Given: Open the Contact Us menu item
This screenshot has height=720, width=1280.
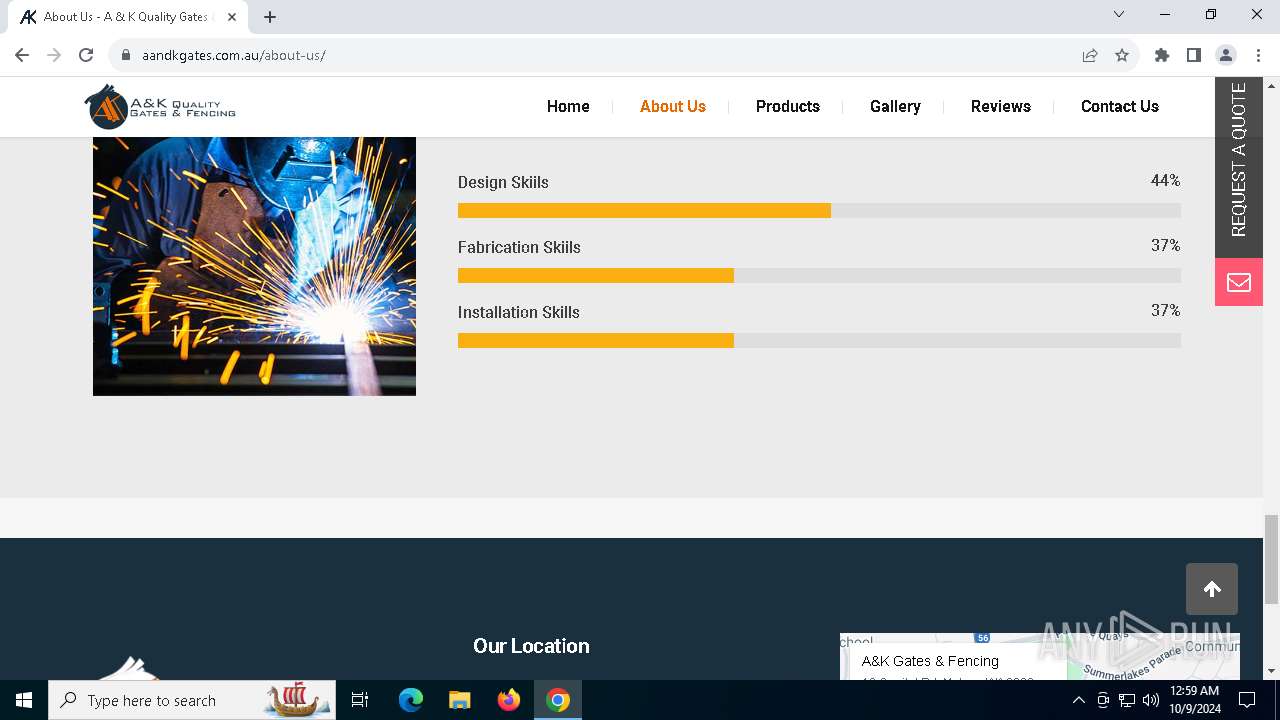Looking at the screenshot, I should [x=1120, y=106].
